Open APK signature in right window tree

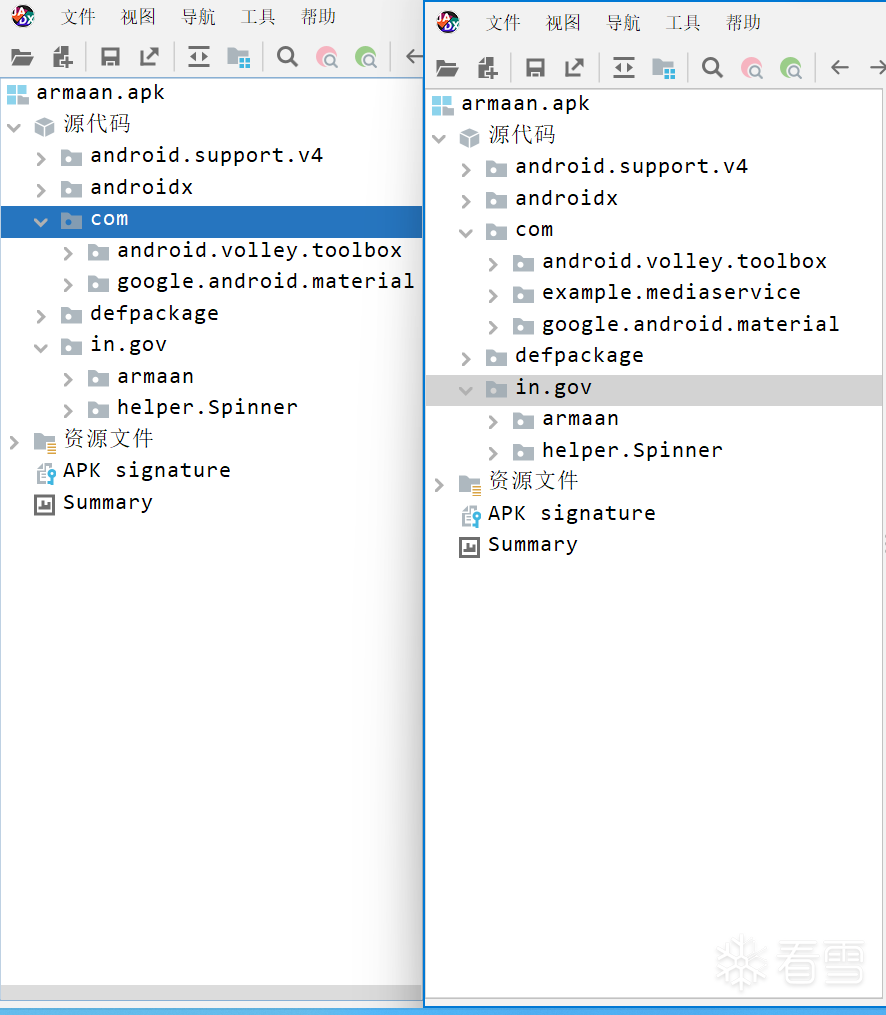pos(571,513)
